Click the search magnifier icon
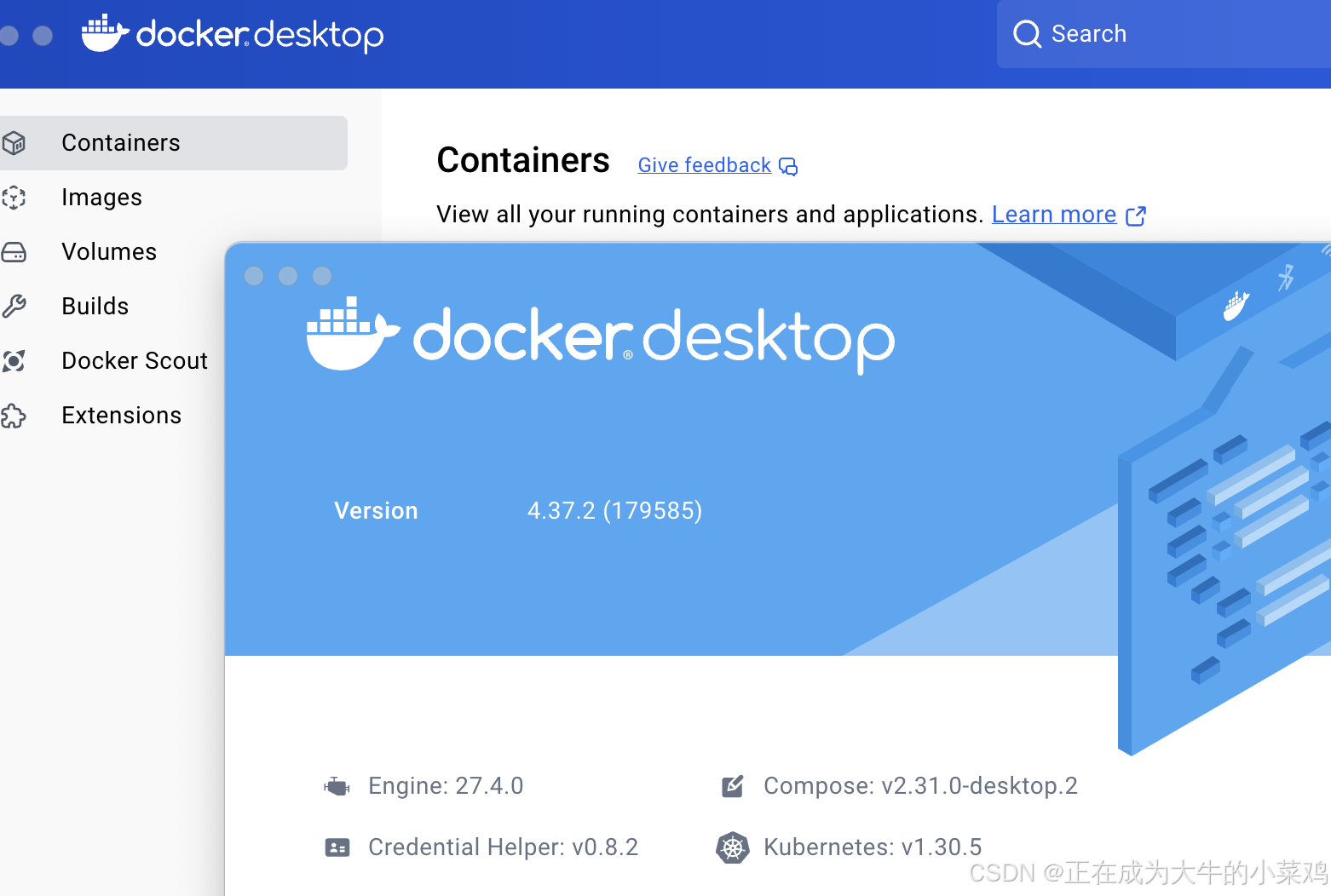Screen dimensions: 1331x896 pyautogui.click(x=1027, y=34)
